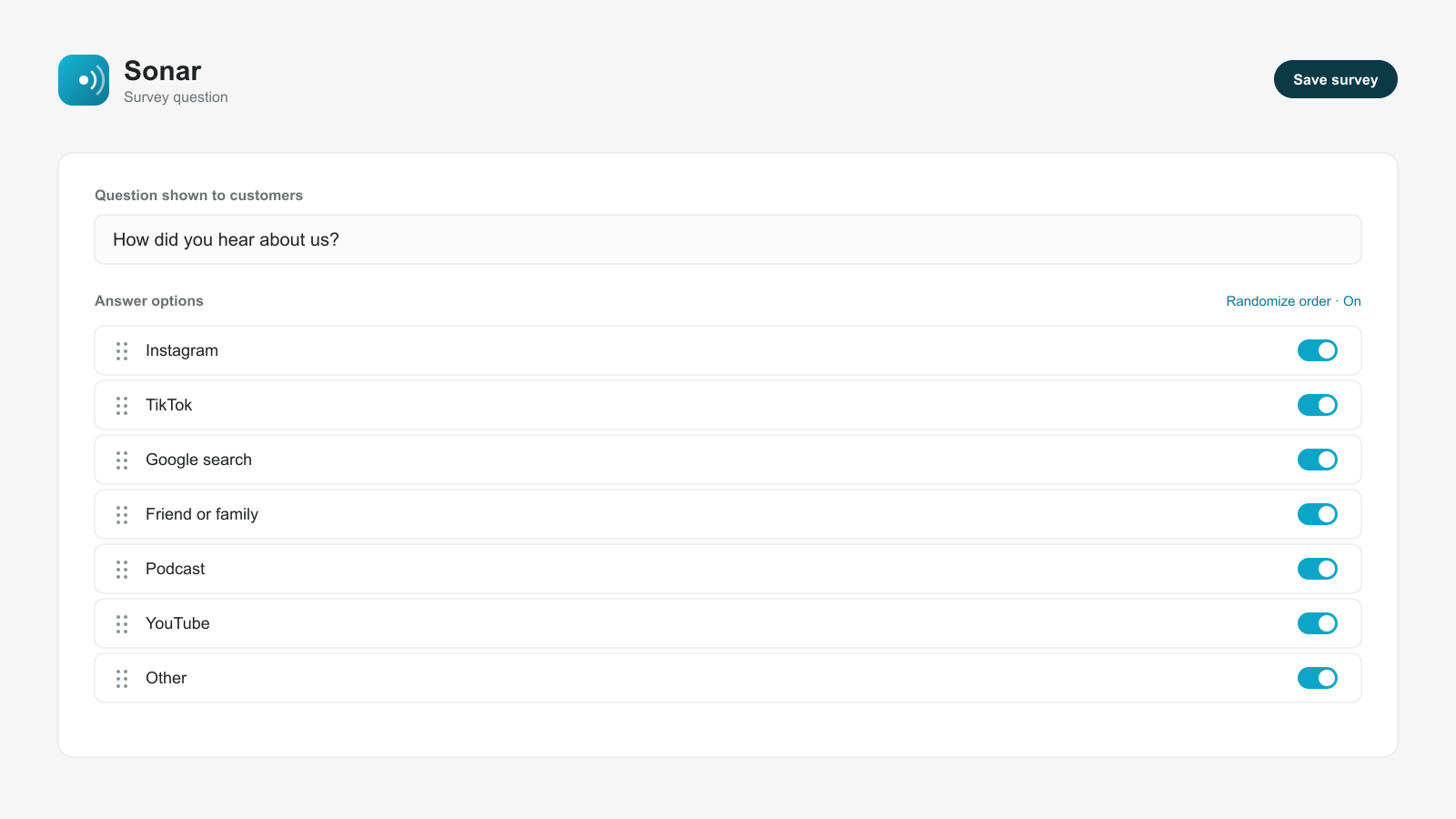Click the Save survey button
This screenshot has width=1456, height=819.
coord(1335,79)
